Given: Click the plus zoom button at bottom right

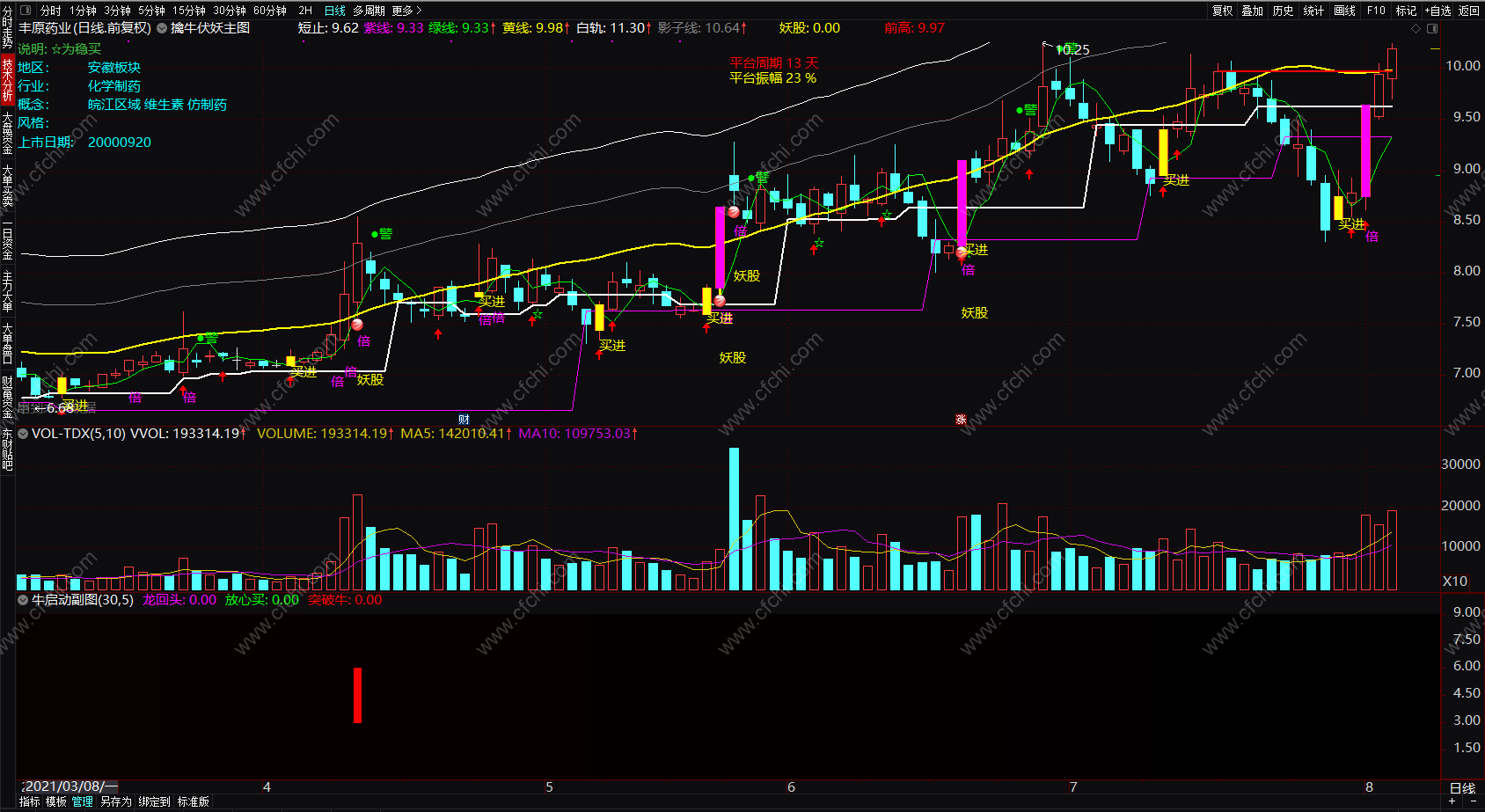Looking at the screenshot, I should click(x=1453, y=801).
